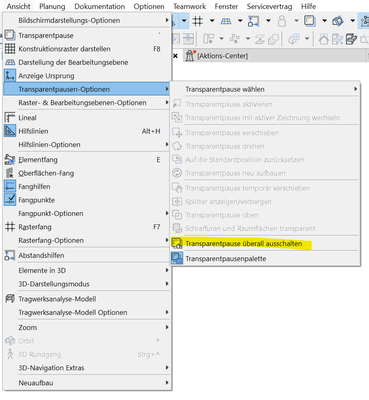Expand 3D-Navigation Extras submenu

87,368
